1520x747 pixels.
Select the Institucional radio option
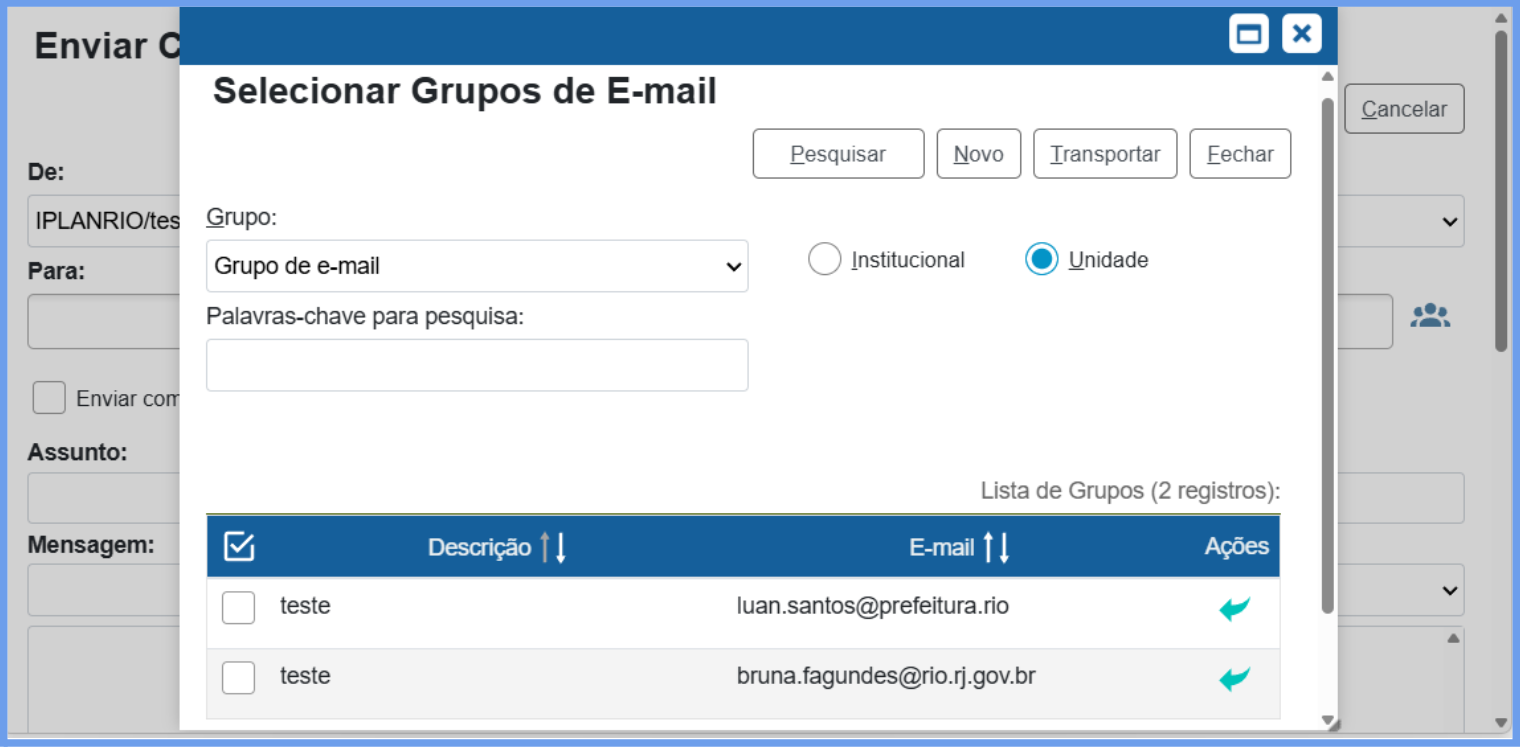click(824, 260)
